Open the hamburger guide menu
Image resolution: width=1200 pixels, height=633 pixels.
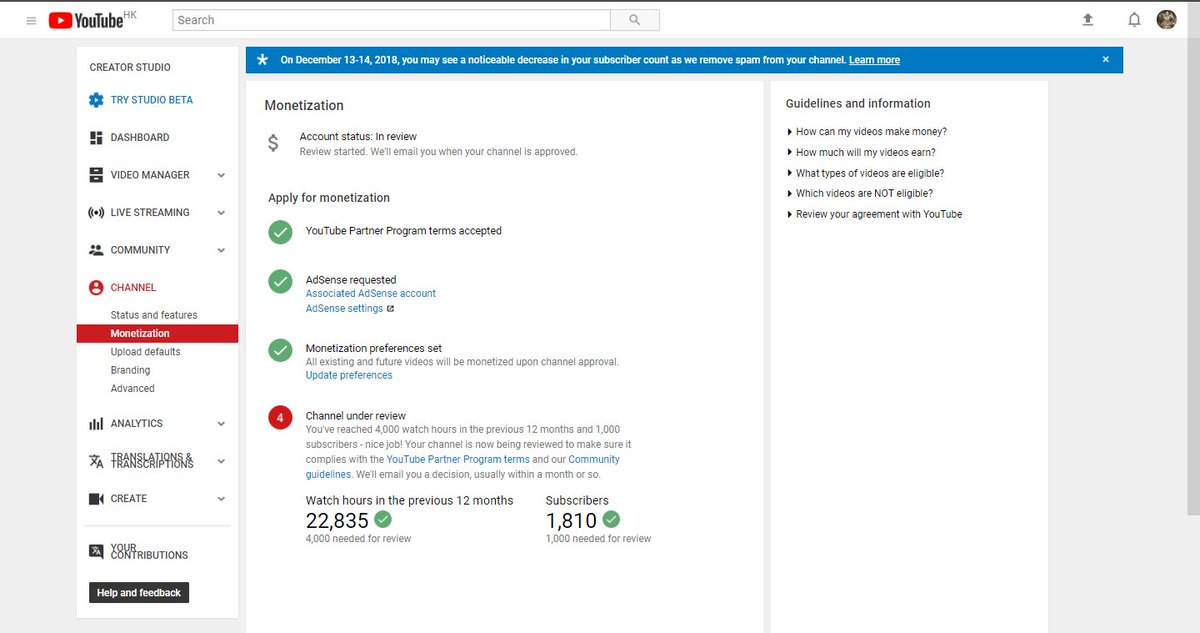click(x=31, y=20)
